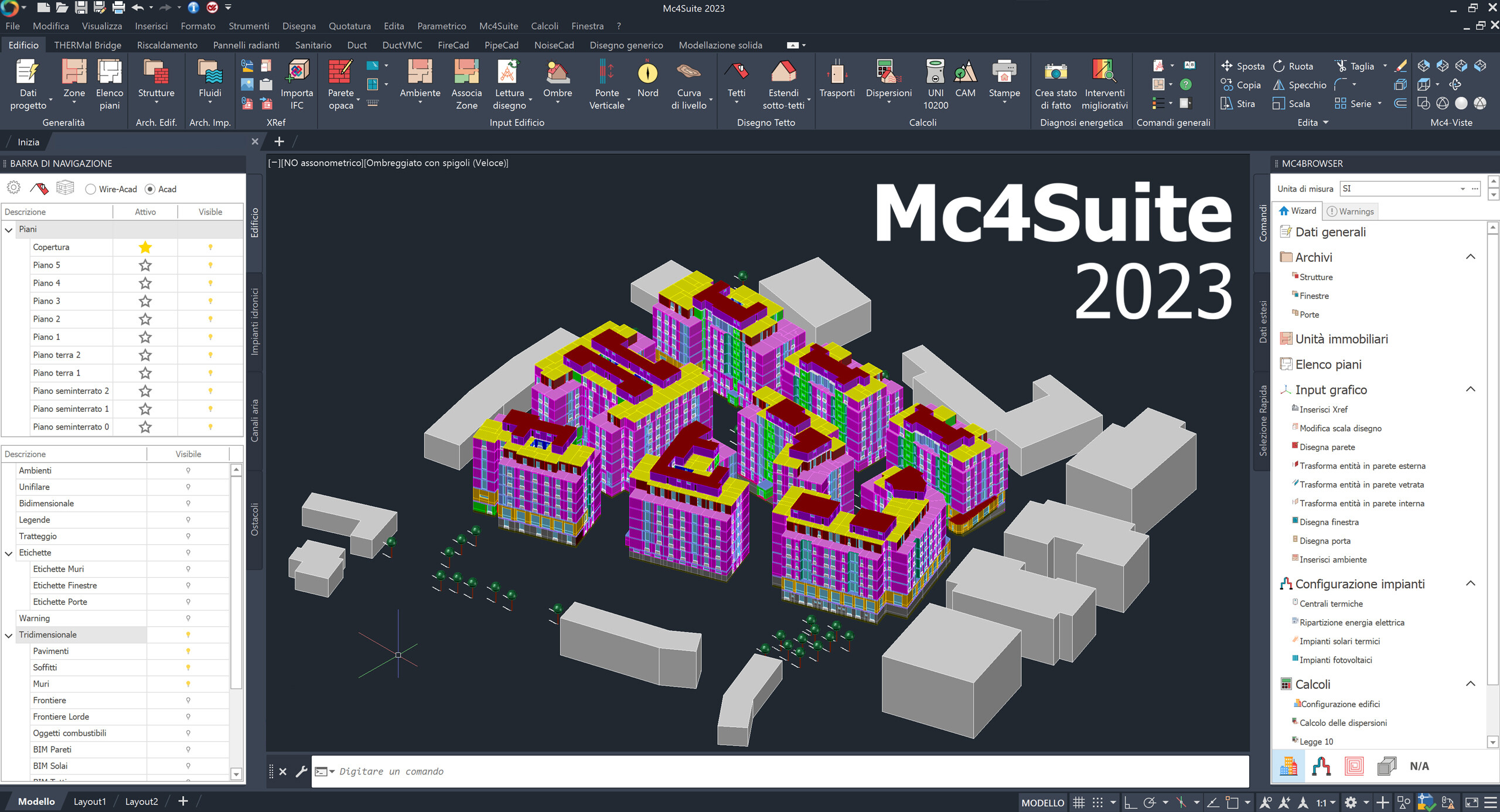Collapse the Etichette tree node
This screenshot has width=1500, height=812.
(x=9, y=553)
